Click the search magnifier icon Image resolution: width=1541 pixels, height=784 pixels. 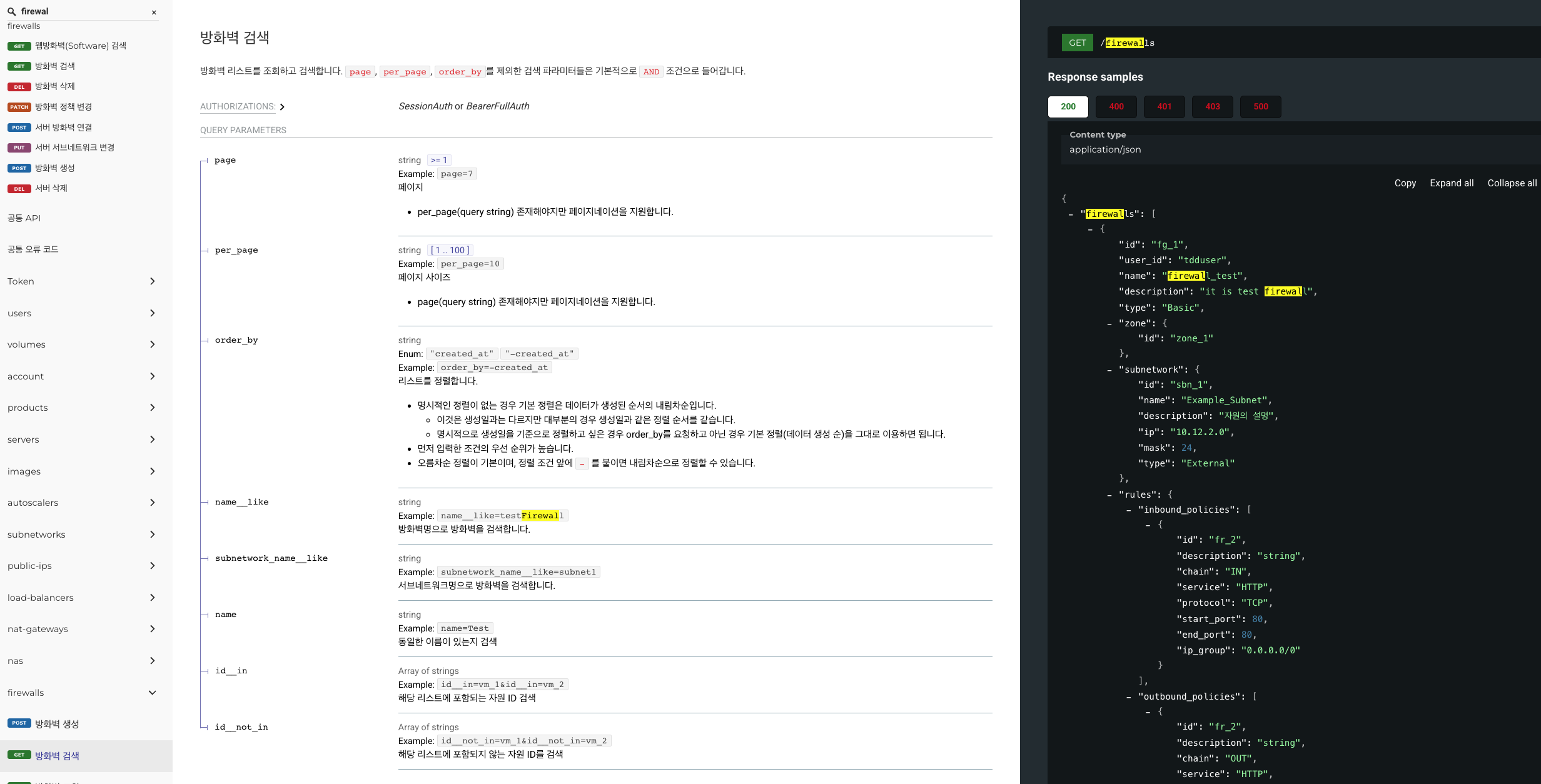(x=11, y=11)
